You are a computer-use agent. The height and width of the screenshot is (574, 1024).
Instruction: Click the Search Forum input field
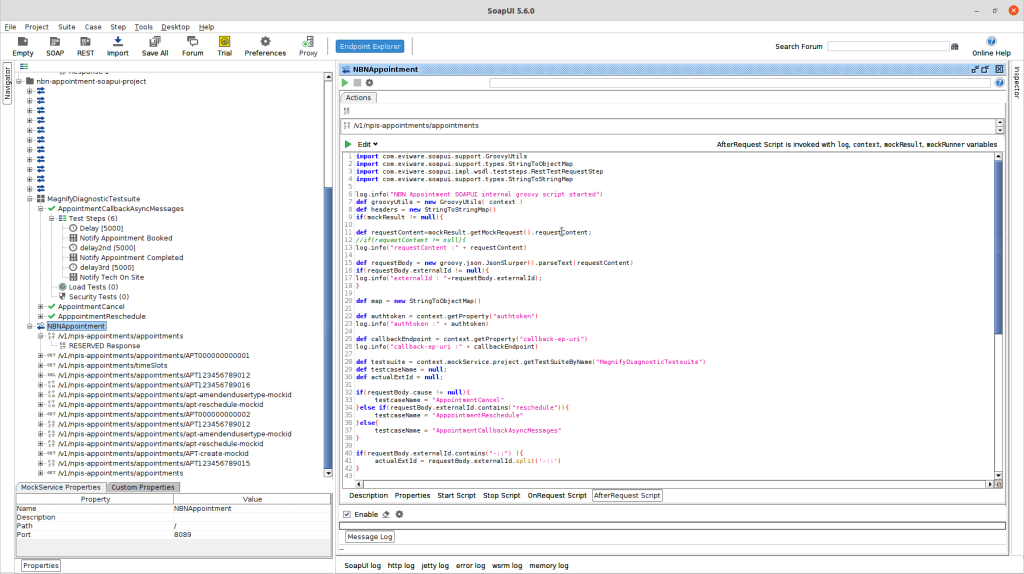tap(887, 46)
